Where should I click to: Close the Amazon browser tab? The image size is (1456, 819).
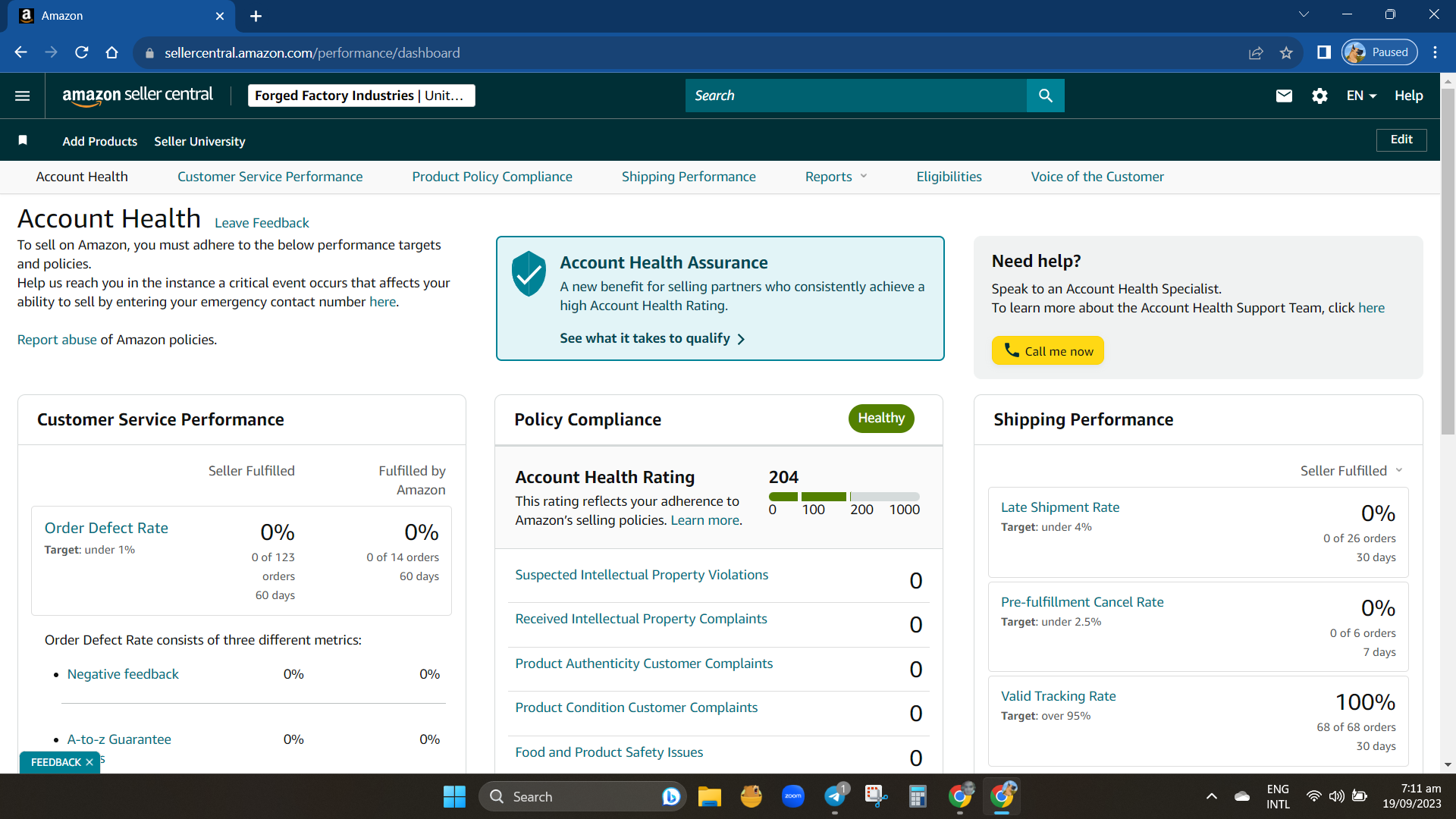(x=220, y=16)
